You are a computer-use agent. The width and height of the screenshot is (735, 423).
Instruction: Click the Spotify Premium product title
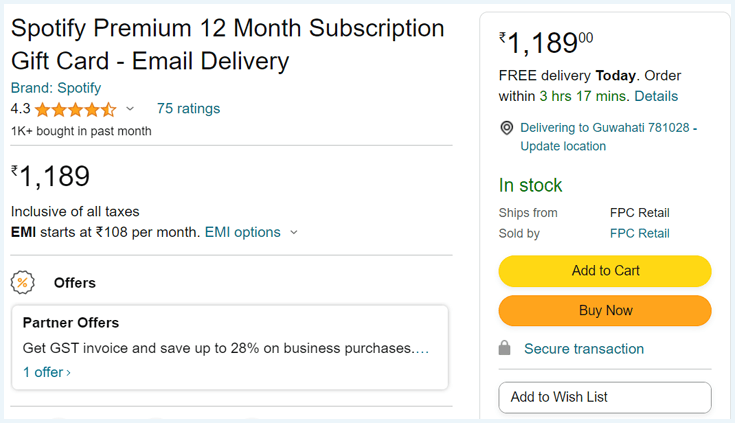pyautogui.click(x=227, y=45)
